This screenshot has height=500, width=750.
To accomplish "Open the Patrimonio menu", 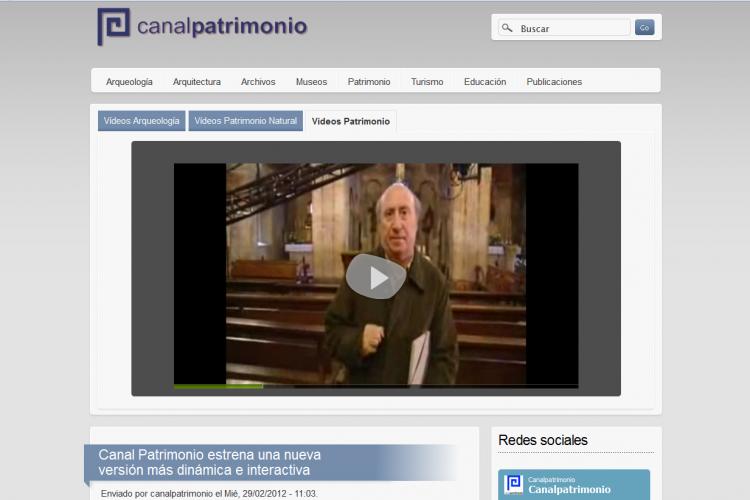I will click(x=369, y=82).
